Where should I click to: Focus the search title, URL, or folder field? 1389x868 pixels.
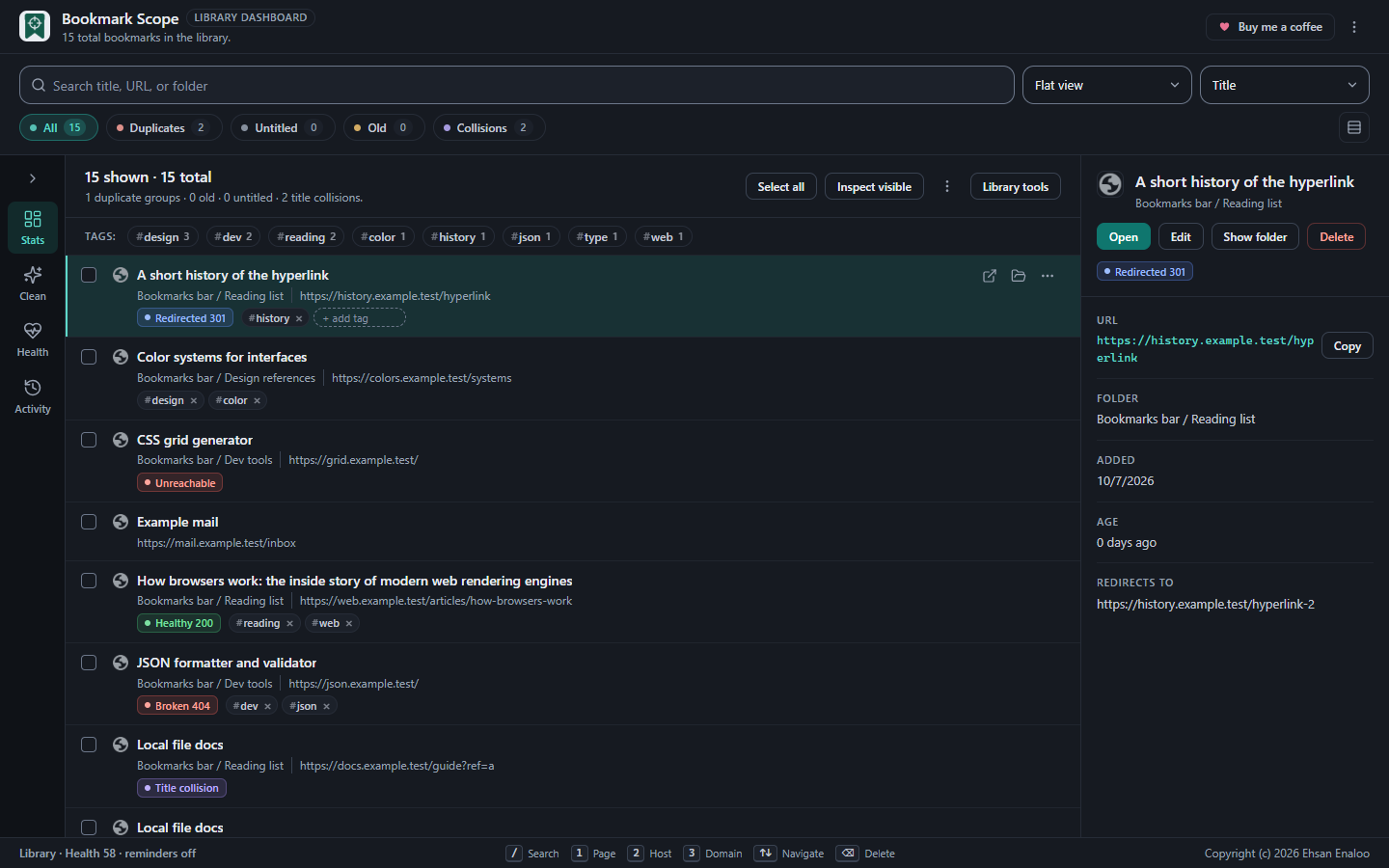(517, 85)
